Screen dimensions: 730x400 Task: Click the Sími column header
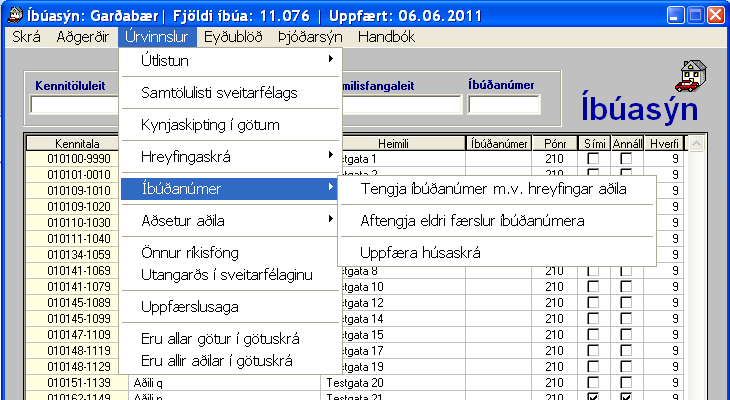tap(594, 143)
